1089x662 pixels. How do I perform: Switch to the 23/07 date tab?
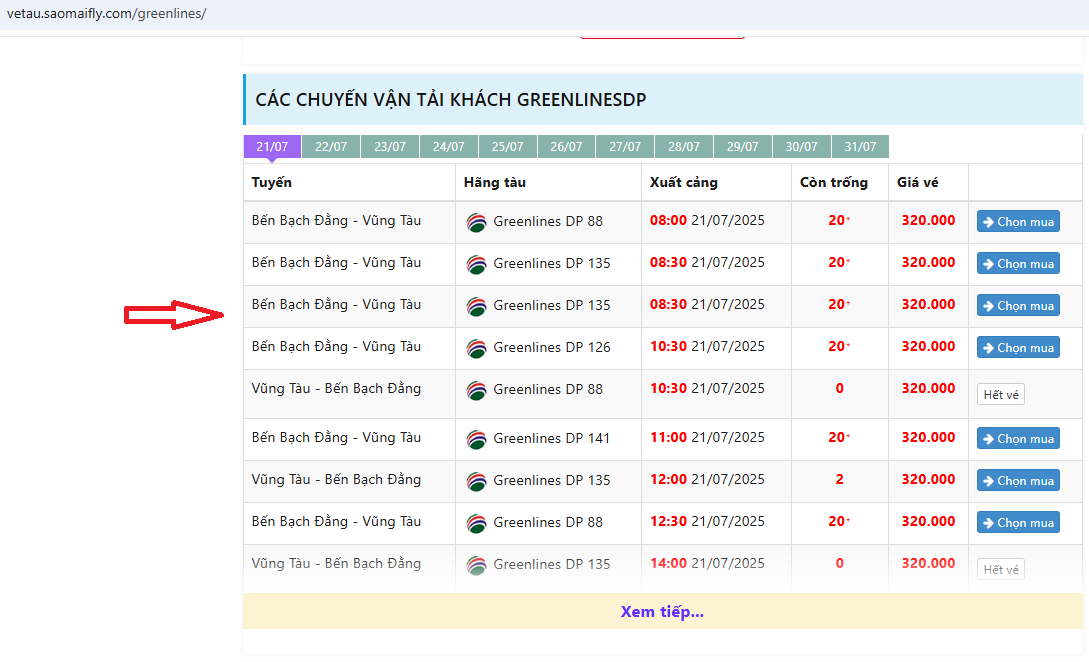click(x=390, y=147)
